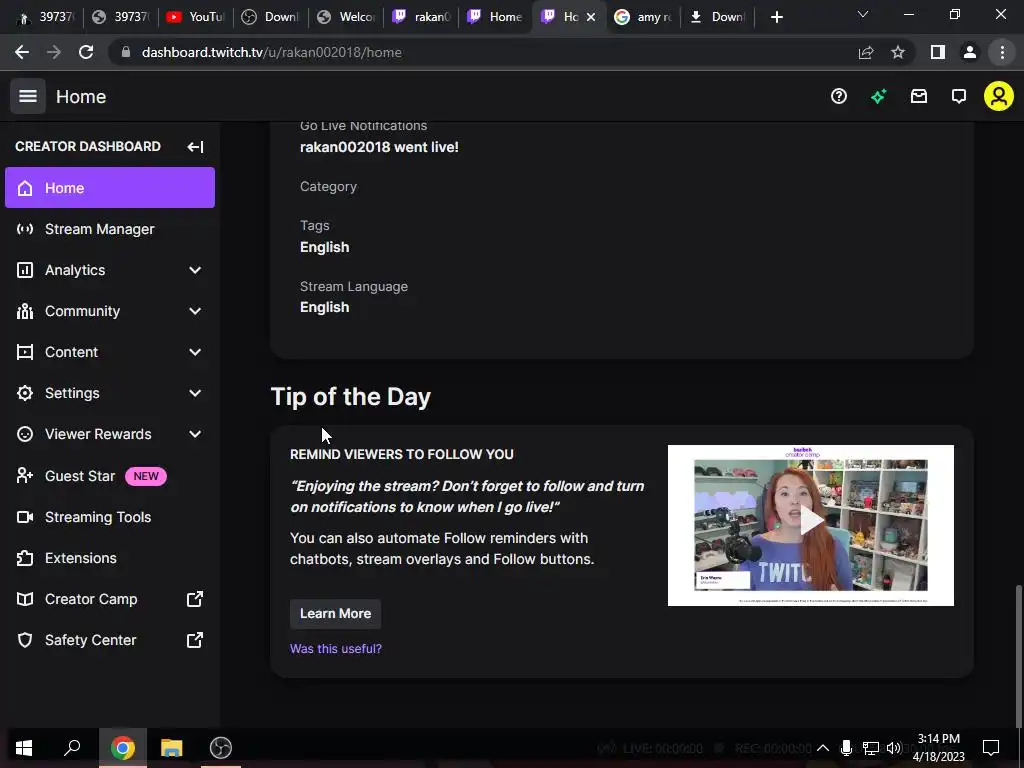This screenshot has width=1024, height=768.
Task: Show hidden system tray icons
Action: (823, 748)
